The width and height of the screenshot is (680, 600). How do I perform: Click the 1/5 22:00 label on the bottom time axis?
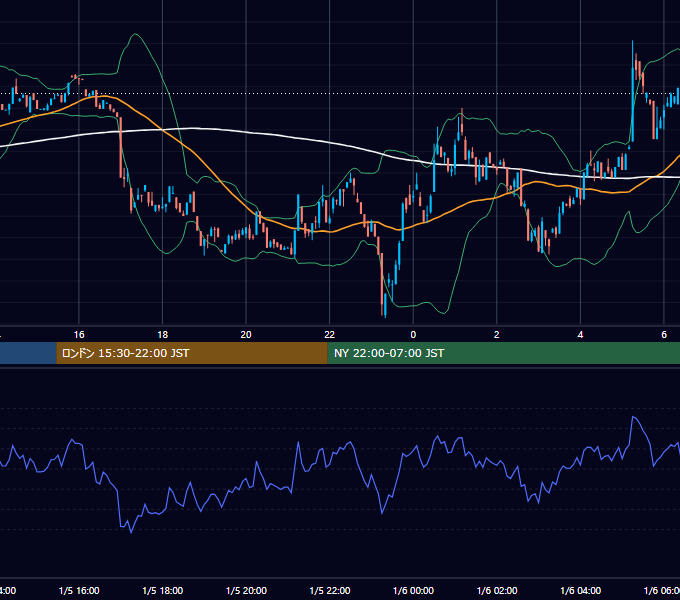(330, 590)
